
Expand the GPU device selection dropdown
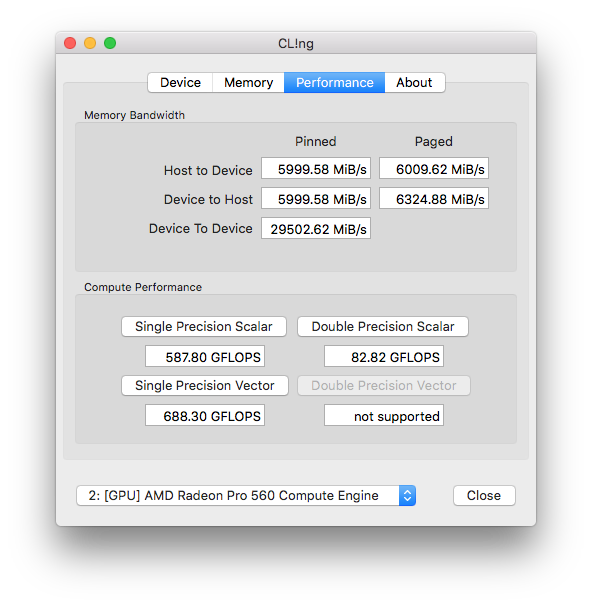point(246,495)
